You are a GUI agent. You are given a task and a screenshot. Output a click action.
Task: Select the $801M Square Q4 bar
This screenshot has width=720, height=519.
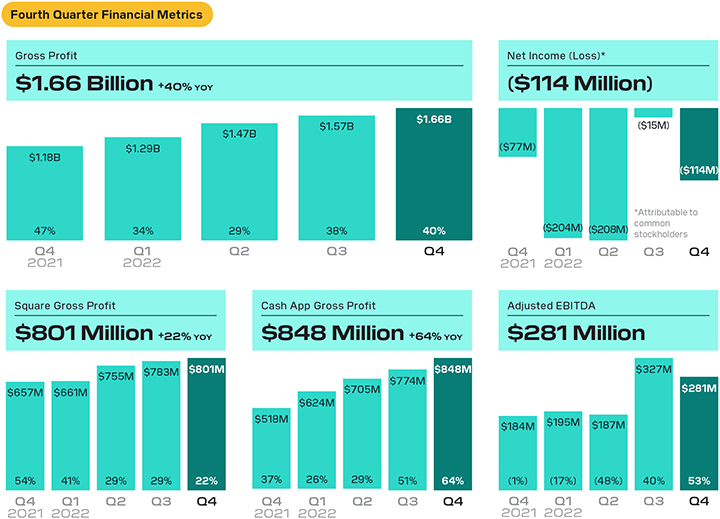pyautogui.click(x=207, y=424)
